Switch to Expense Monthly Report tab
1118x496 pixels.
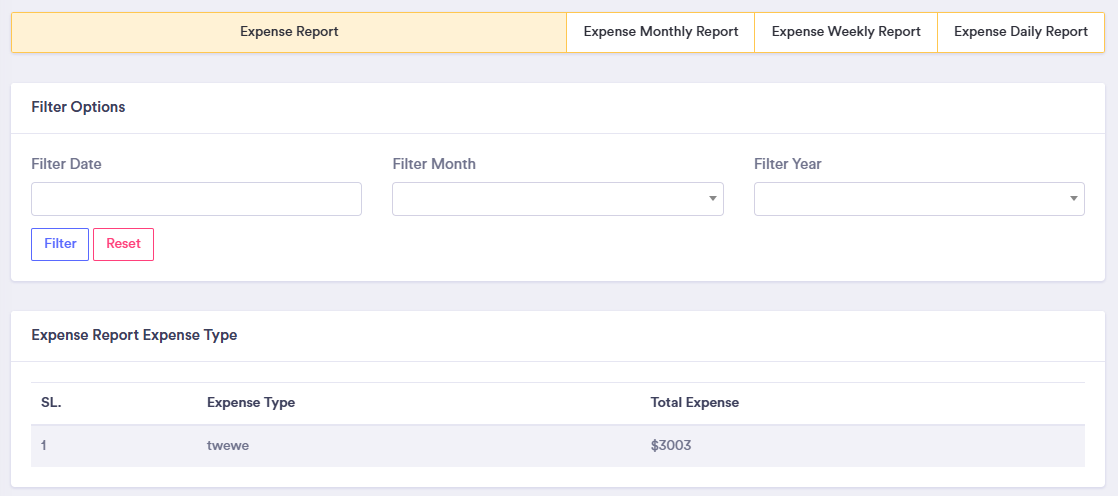[660, 32]
